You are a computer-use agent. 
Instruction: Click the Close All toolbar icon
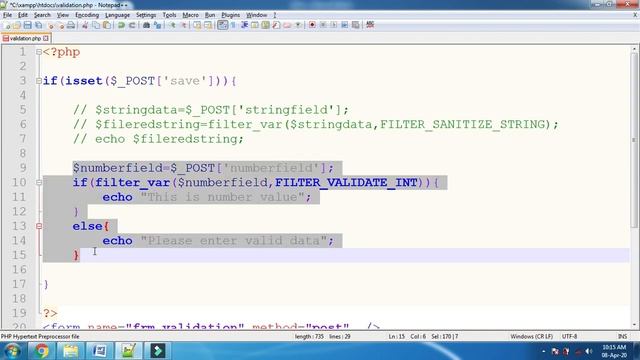pyautogui.click(x=61, y=25)
